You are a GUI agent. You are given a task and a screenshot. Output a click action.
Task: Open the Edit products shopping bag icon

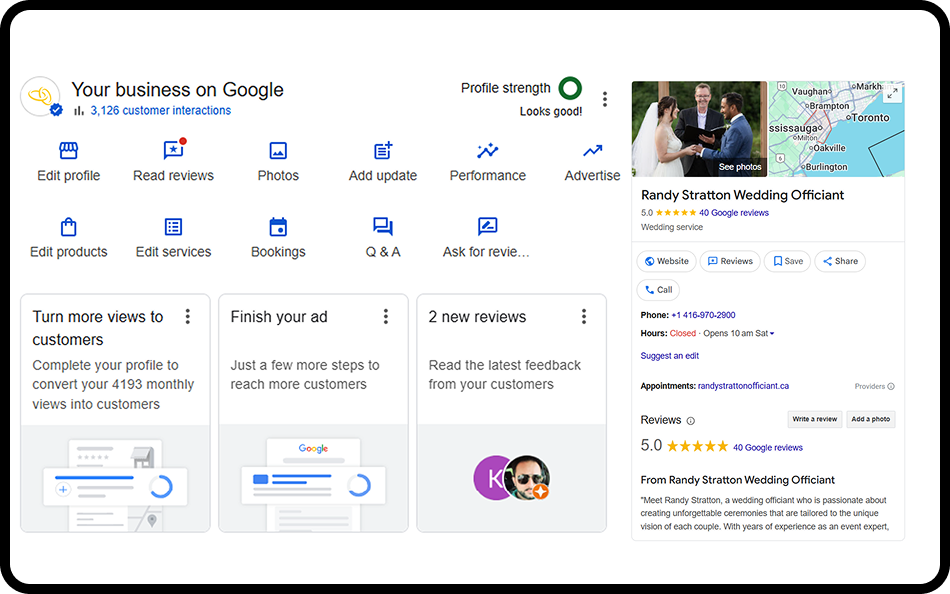[68, 227]
